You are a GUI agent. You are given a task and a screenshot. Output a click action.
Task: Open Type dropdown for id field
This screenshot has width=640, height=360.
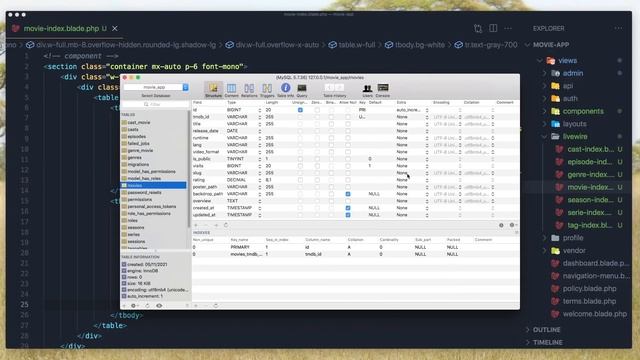tap(260, 110)
